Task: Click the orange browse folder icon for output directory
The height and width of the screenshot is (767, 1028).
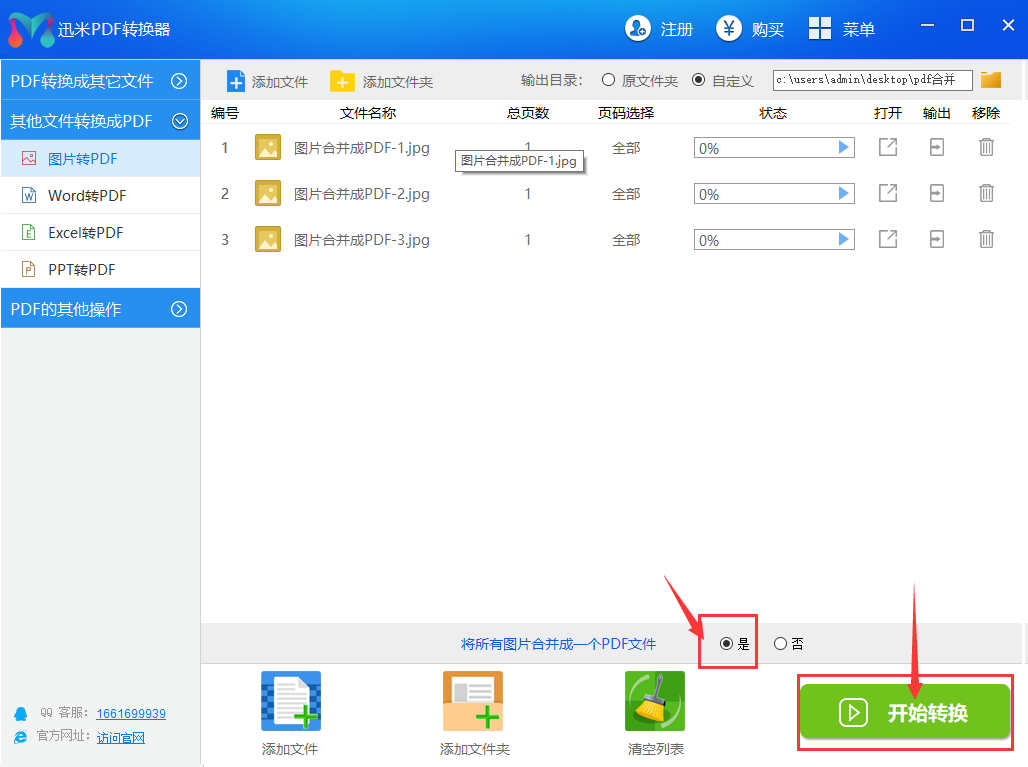Action: pos(991,80)
